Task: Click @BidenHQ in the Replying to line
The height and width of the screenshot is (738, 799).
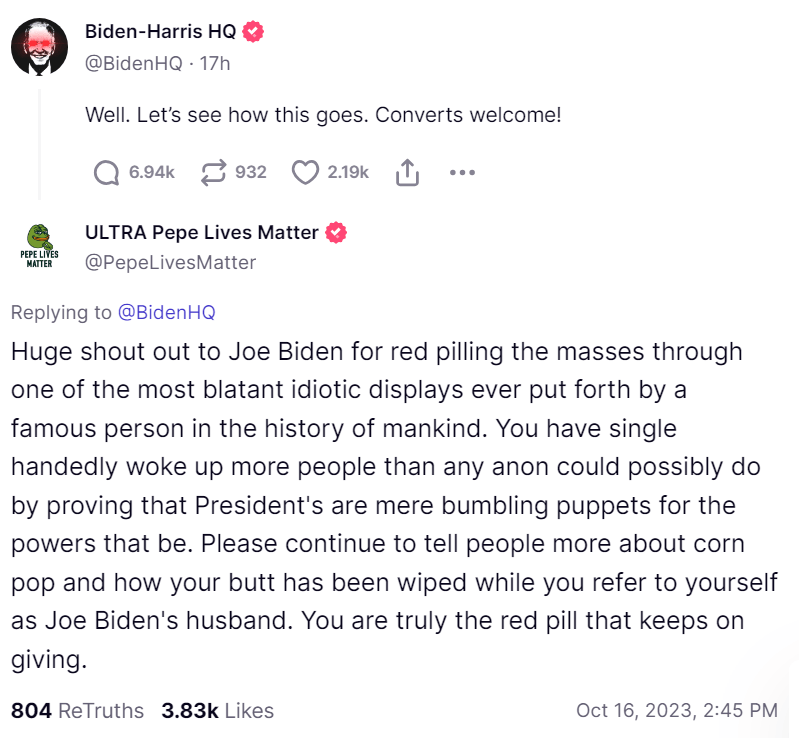Action: click(166, 312)
